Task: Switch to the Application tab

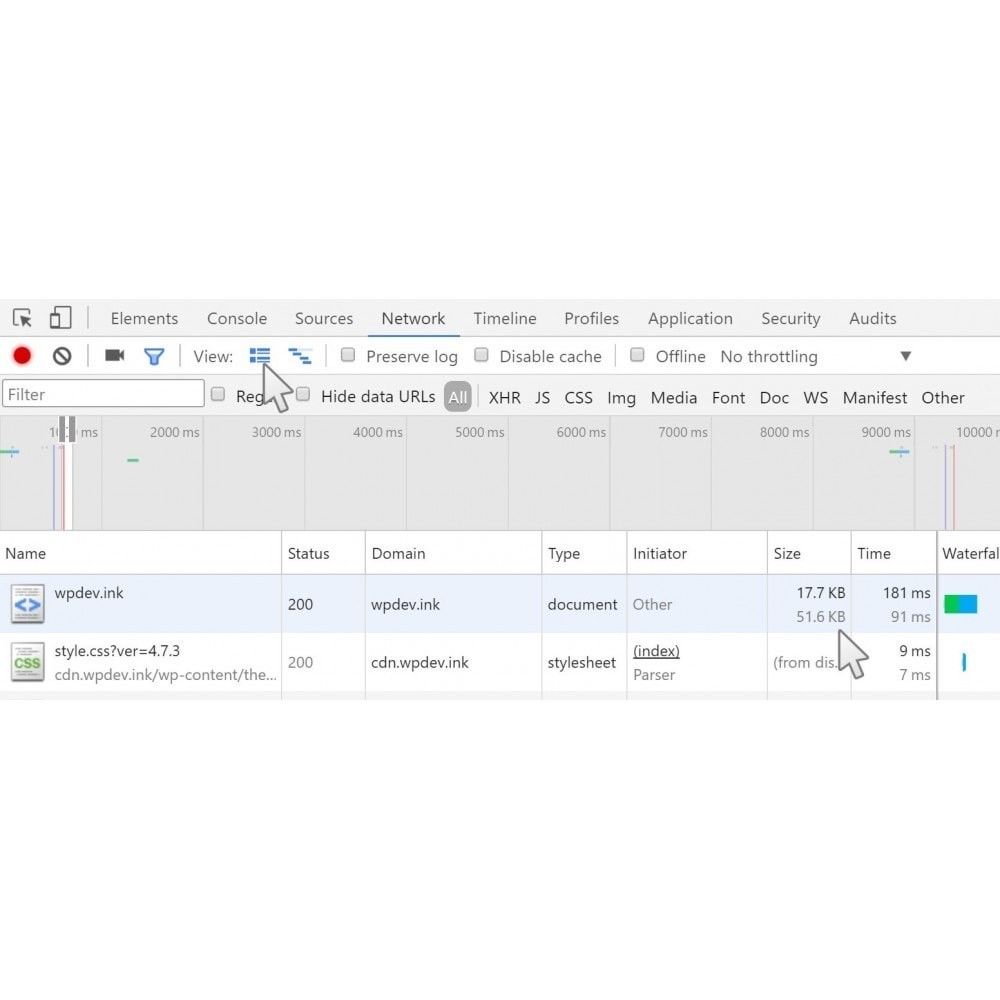Action: coord(690,318)
